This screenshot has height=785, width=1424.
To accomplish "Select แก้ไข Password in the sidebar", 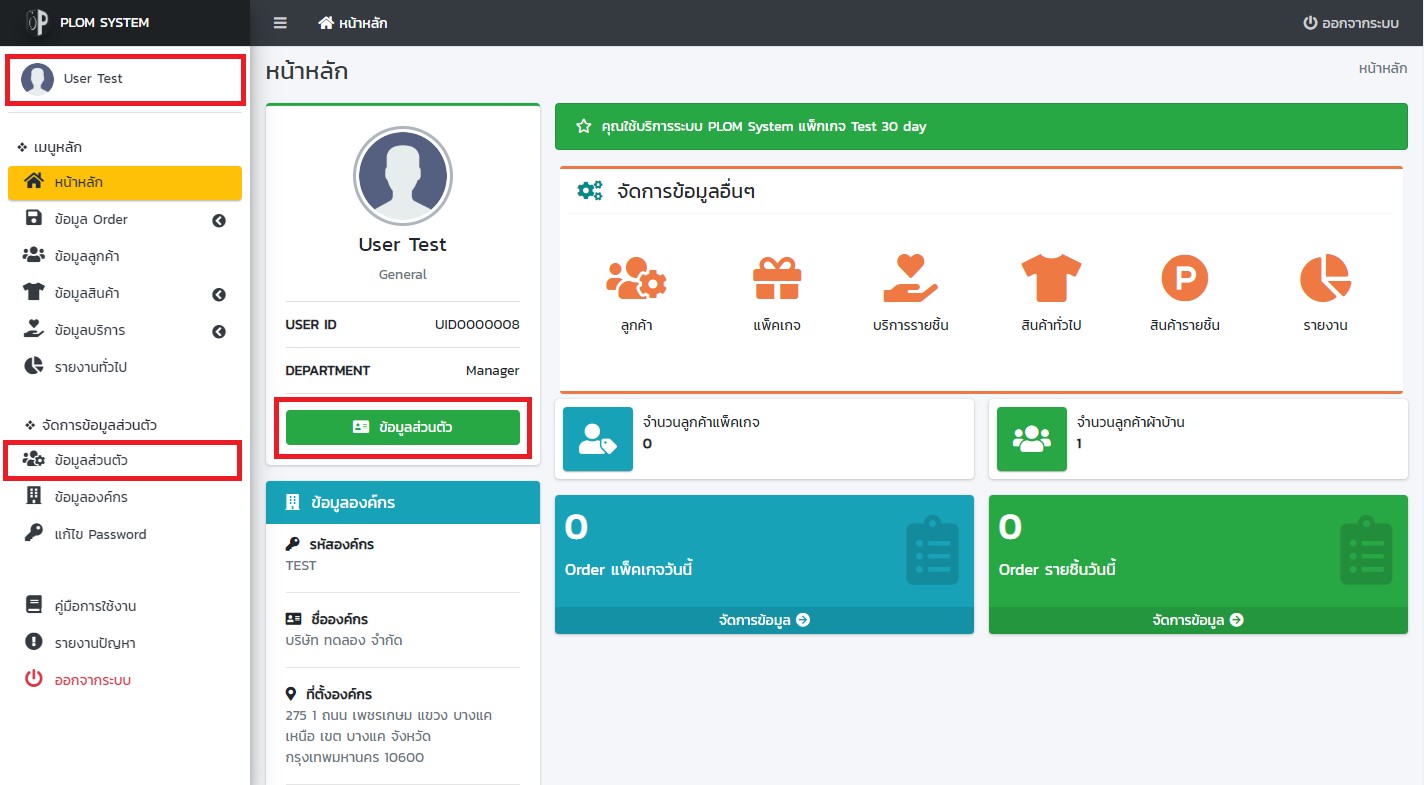I will click(x=99, y=534).
